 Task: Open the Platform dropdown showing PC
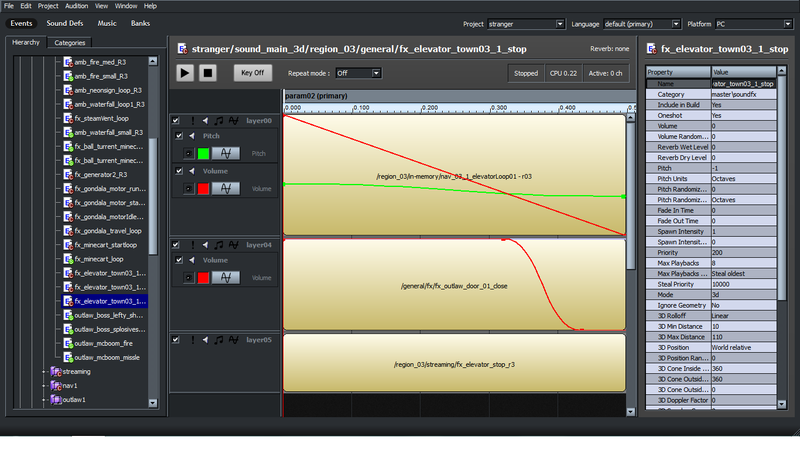(754, 24)
